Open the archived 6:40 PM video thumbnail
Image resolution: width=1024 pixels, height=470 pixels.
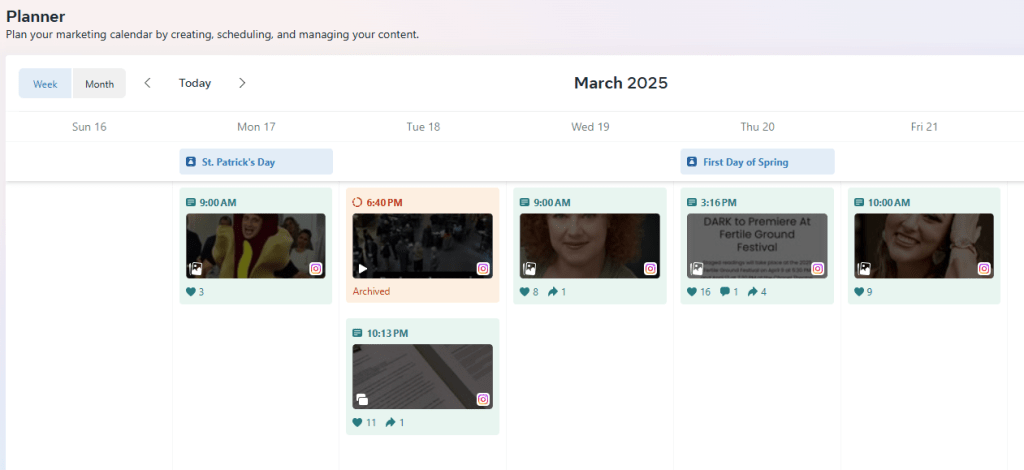click(x=423, y=245)
